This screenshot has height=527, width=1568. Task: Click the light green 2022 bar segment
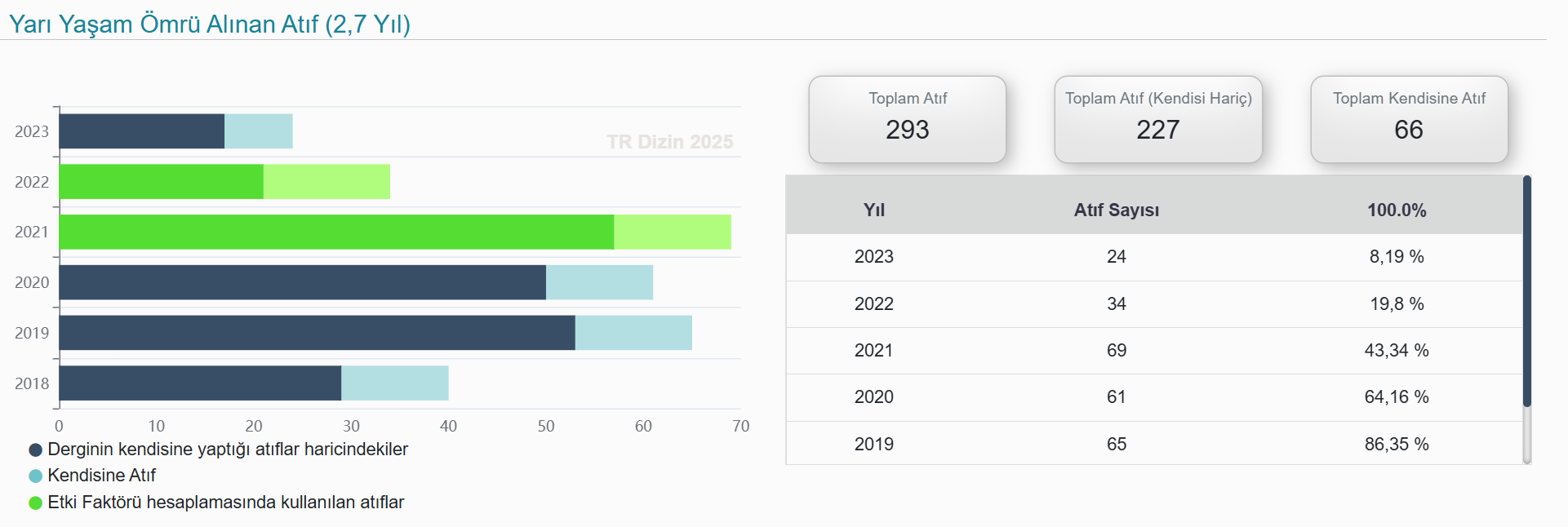326,182
